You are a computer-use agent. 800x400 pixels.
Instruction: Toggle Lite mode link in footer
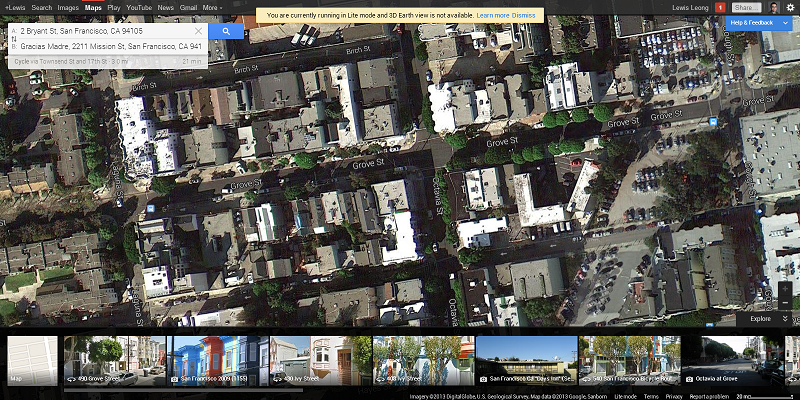(x=625, y=396)
